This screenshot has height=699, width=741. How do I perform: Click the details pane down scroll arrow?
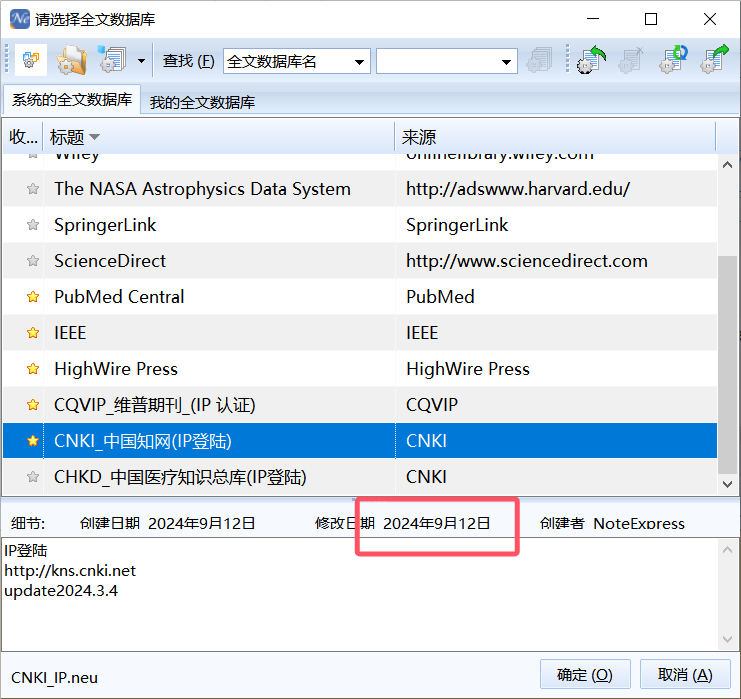point(727,639)
